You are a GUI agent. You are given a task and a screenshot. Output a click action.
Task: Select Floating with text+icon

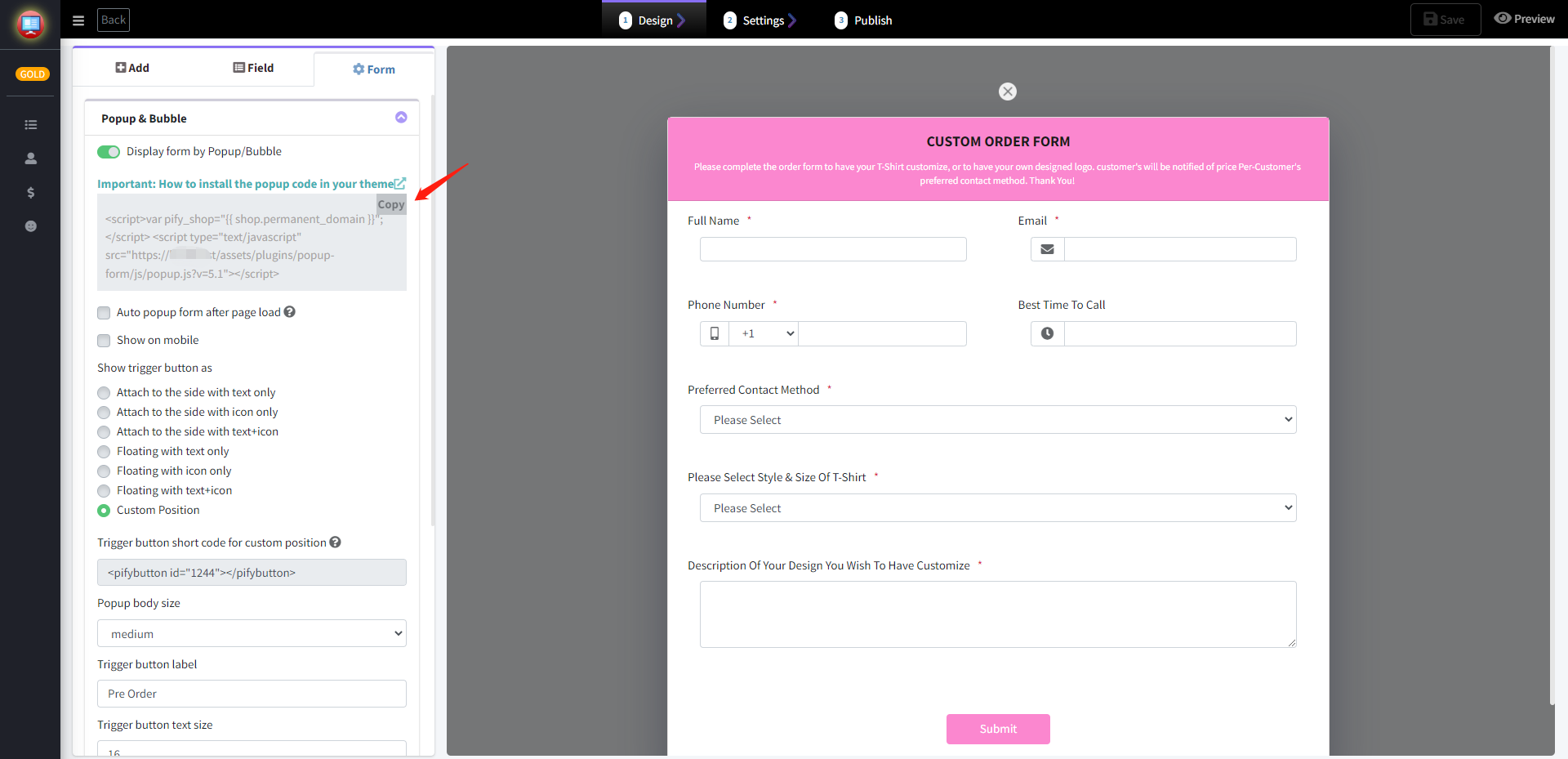point(104,491)
